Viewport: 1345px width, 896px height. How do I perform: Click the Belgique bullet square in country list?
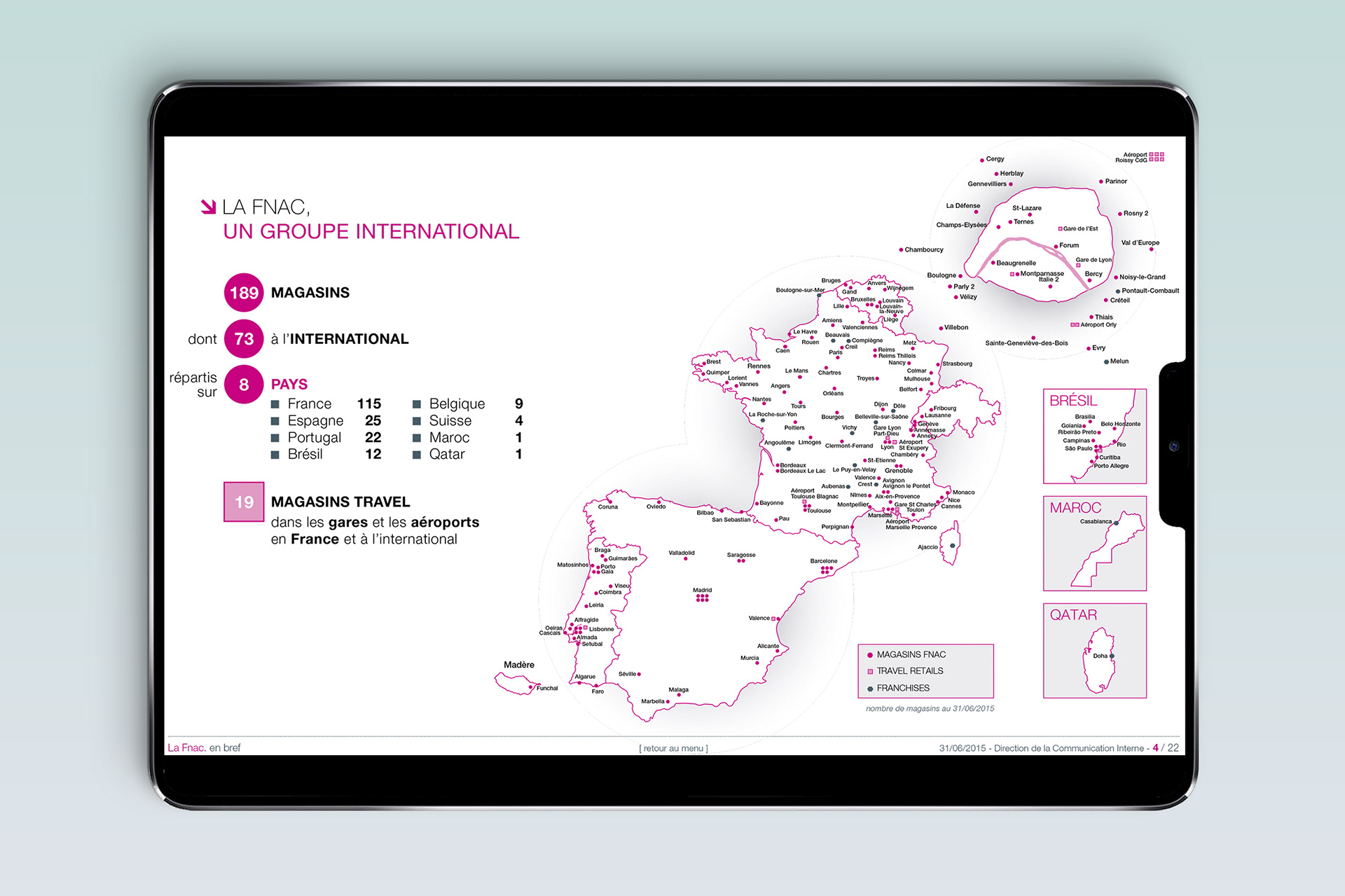point(417,404)
